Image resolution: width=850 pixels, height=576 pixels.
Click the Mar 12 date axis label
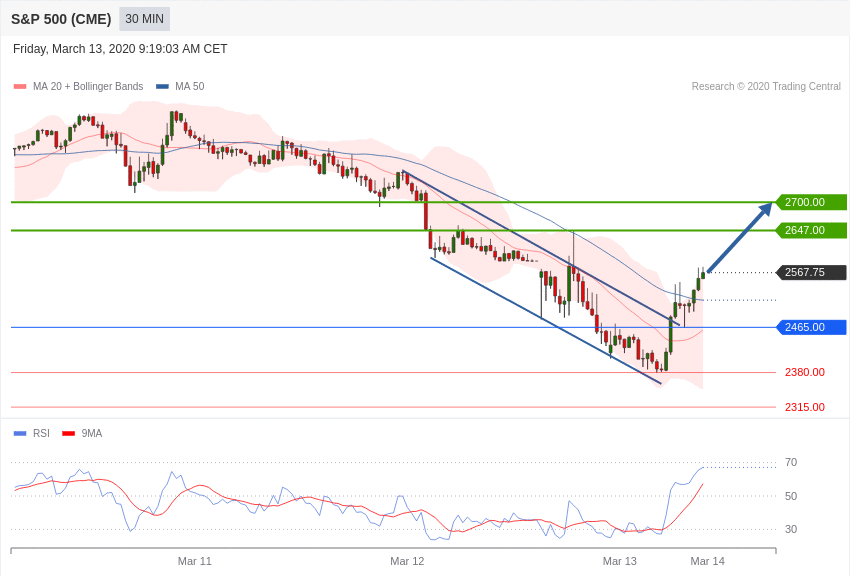tap(407, 561)
